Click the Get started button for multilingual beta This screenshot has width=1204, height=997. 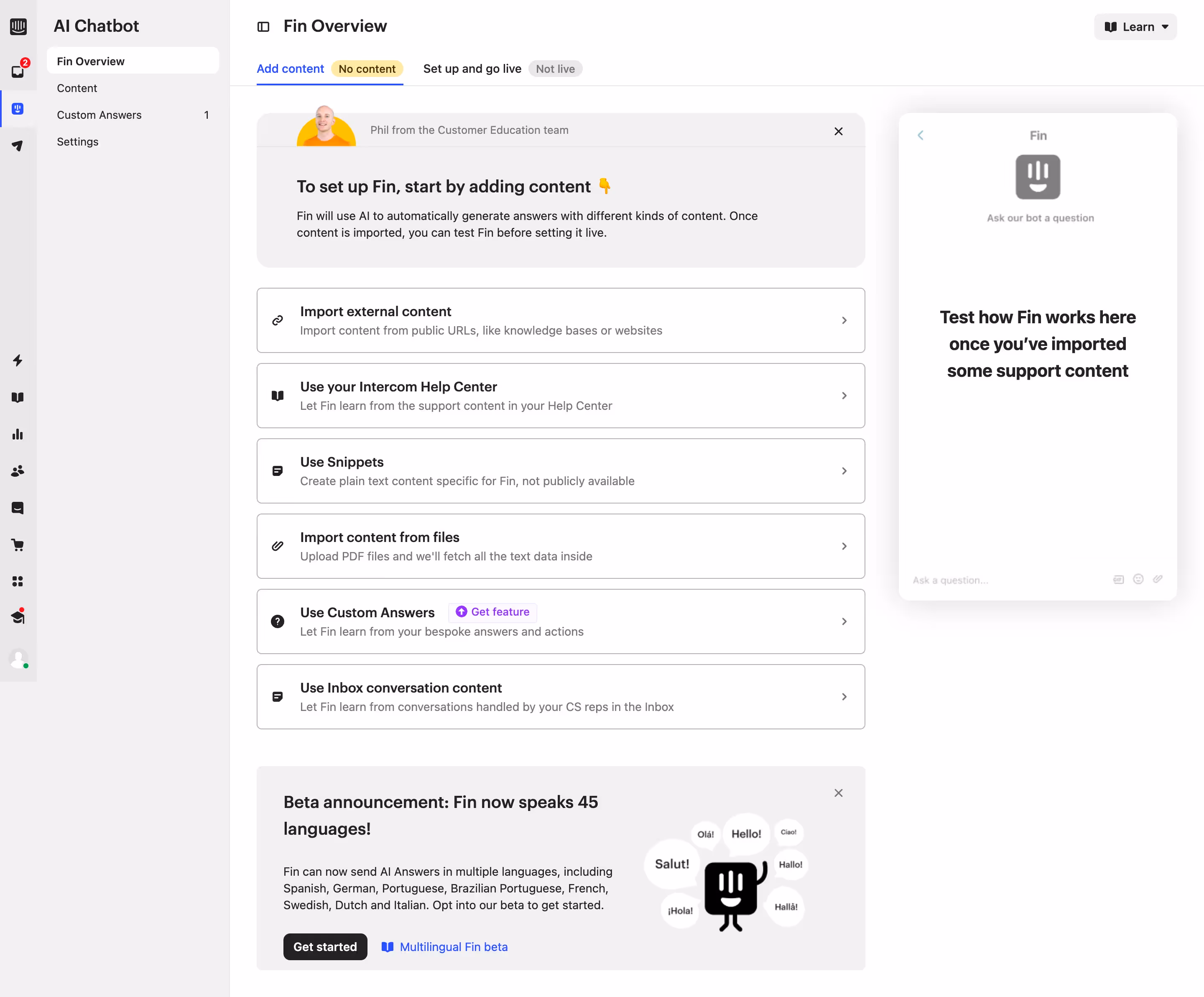click(324, 946)
